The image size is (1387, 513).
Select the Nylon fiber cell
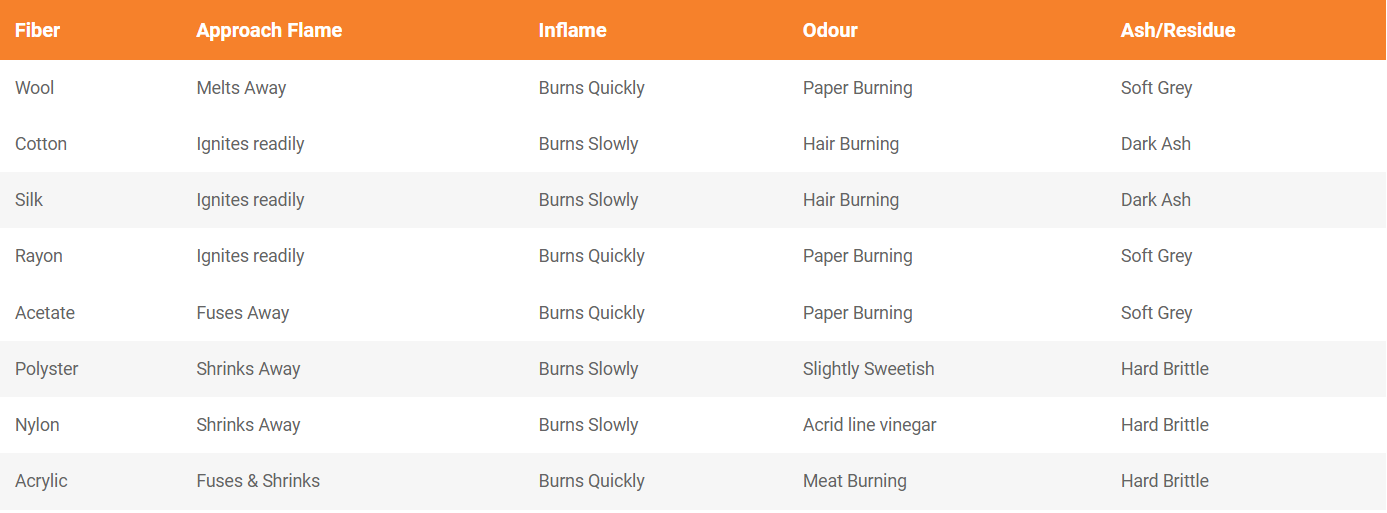coord(37,425)
